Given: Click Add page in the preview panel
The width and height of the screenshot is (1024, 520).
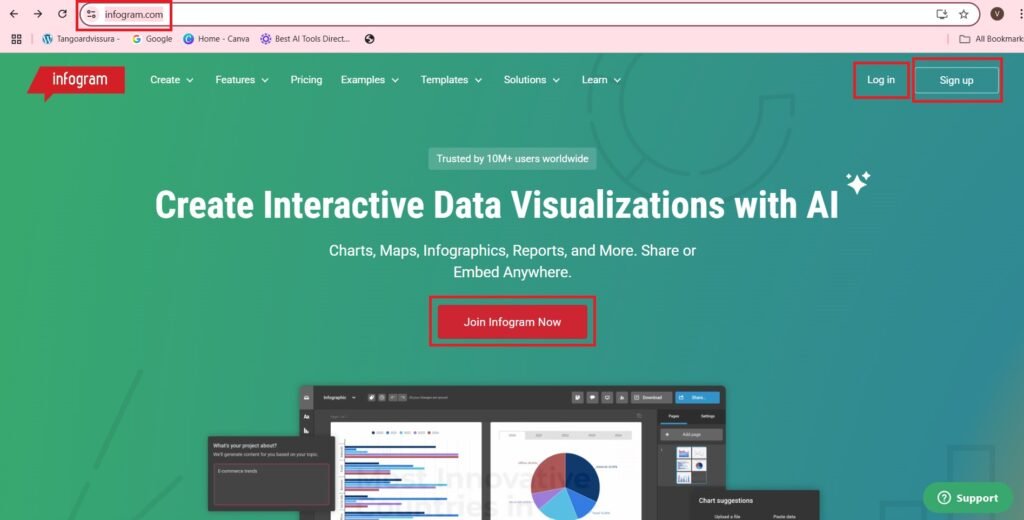Looking at the screenshot, I should tap(691, 434).
